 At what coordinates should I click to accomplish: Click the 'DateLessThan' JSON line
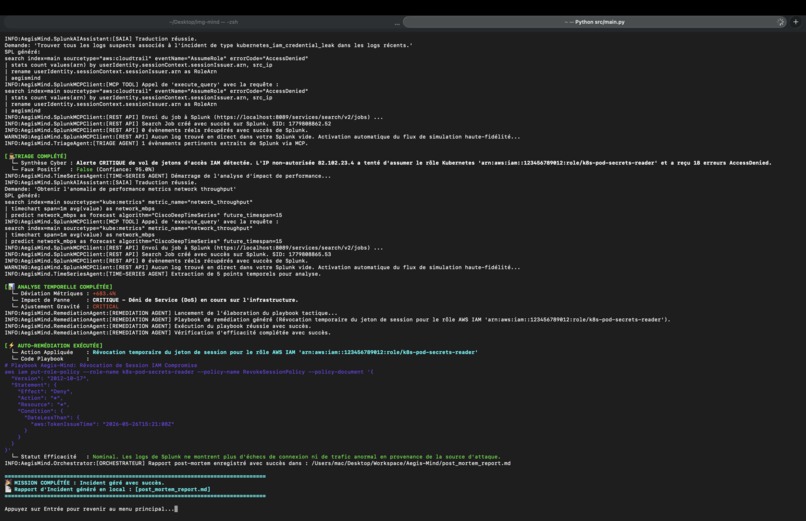tap(52, 417)
